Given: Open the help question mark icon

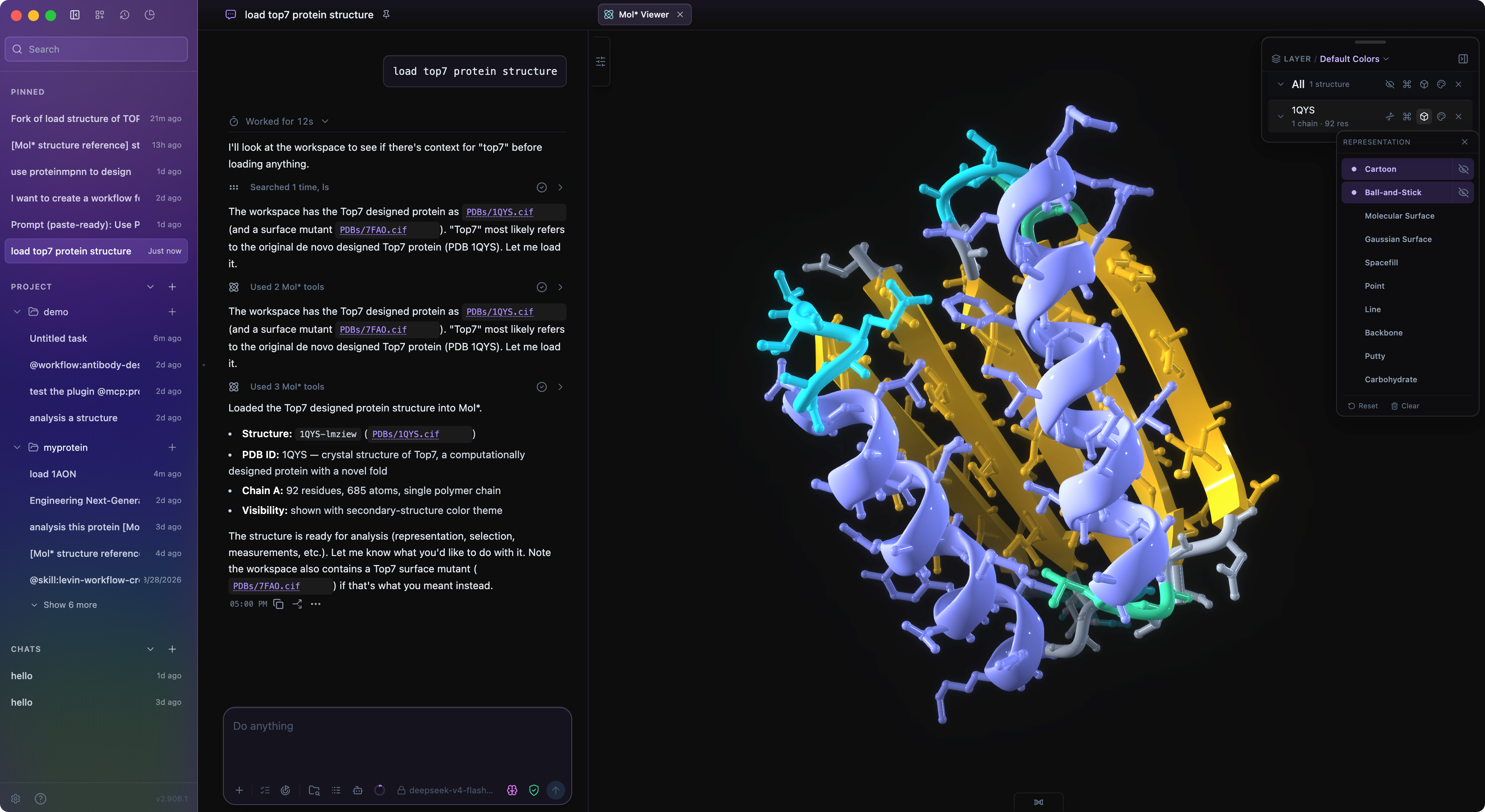Looking at the screenshot, I should [41, 798].
